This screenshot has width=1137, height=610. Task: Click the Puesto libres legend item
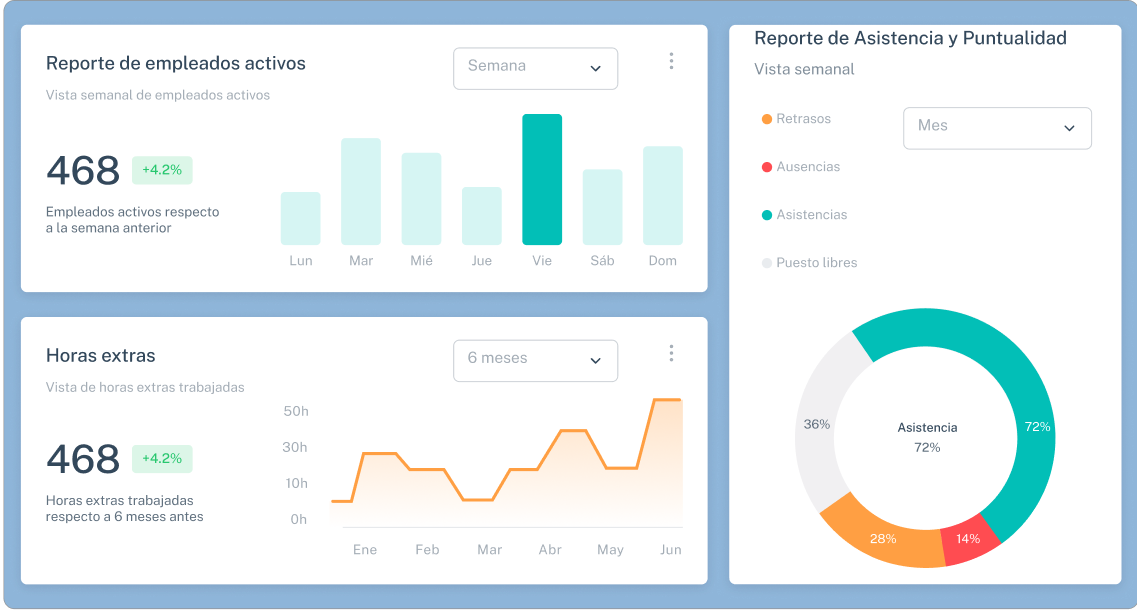[x=810, y=263]
